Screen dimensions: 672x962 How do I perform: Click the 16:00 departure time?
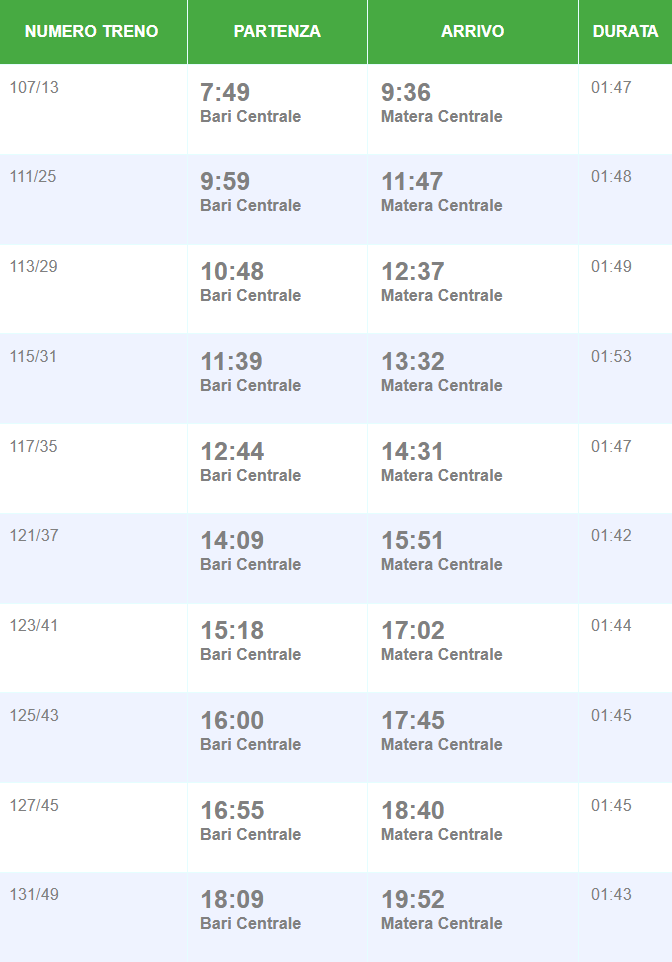(x=232, y=720)
